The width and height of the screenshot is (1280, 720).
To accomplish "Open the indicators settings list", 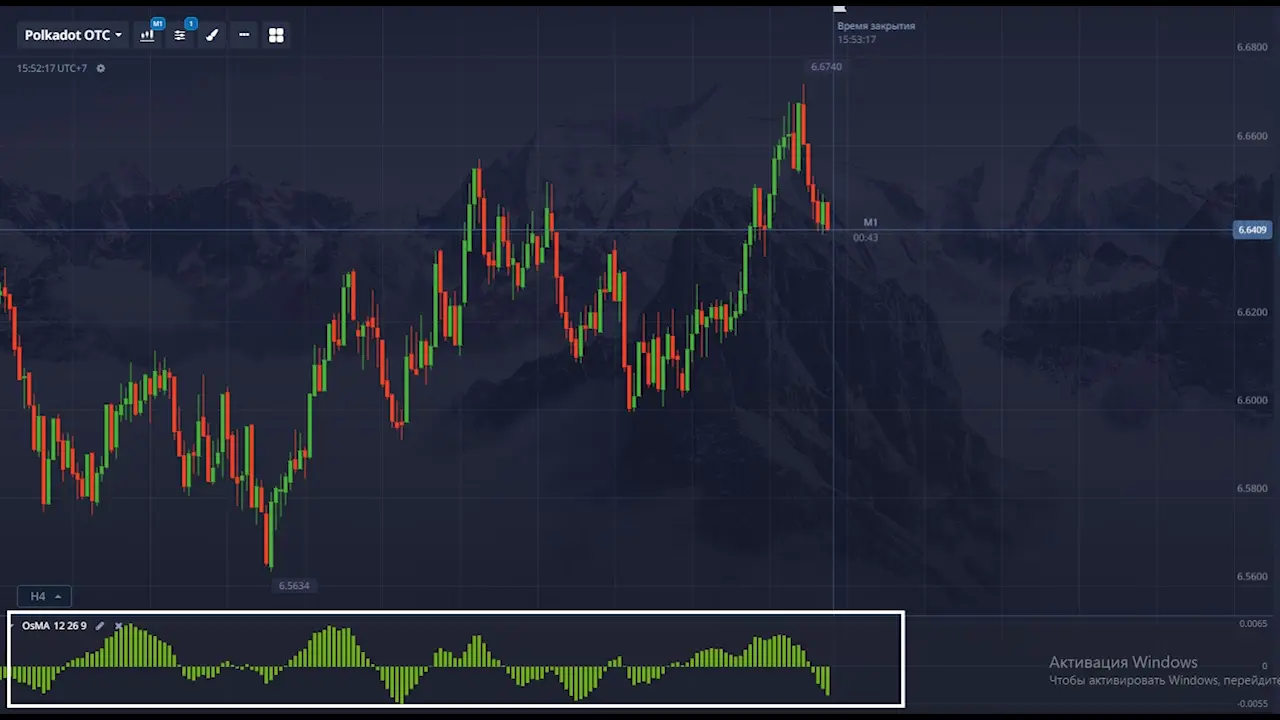I will [180, 35].
